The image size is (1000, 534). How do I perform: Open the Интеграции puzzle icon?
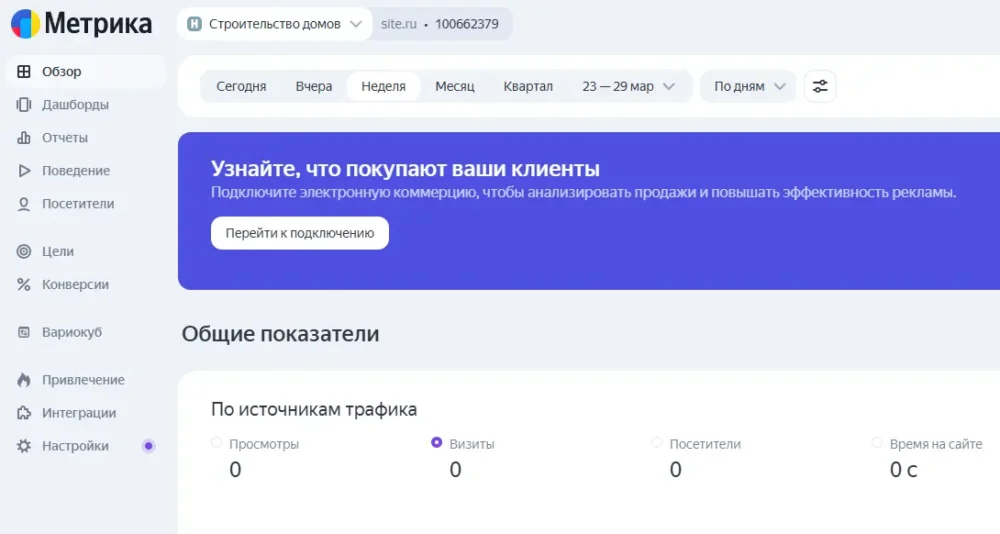(24, 413)
